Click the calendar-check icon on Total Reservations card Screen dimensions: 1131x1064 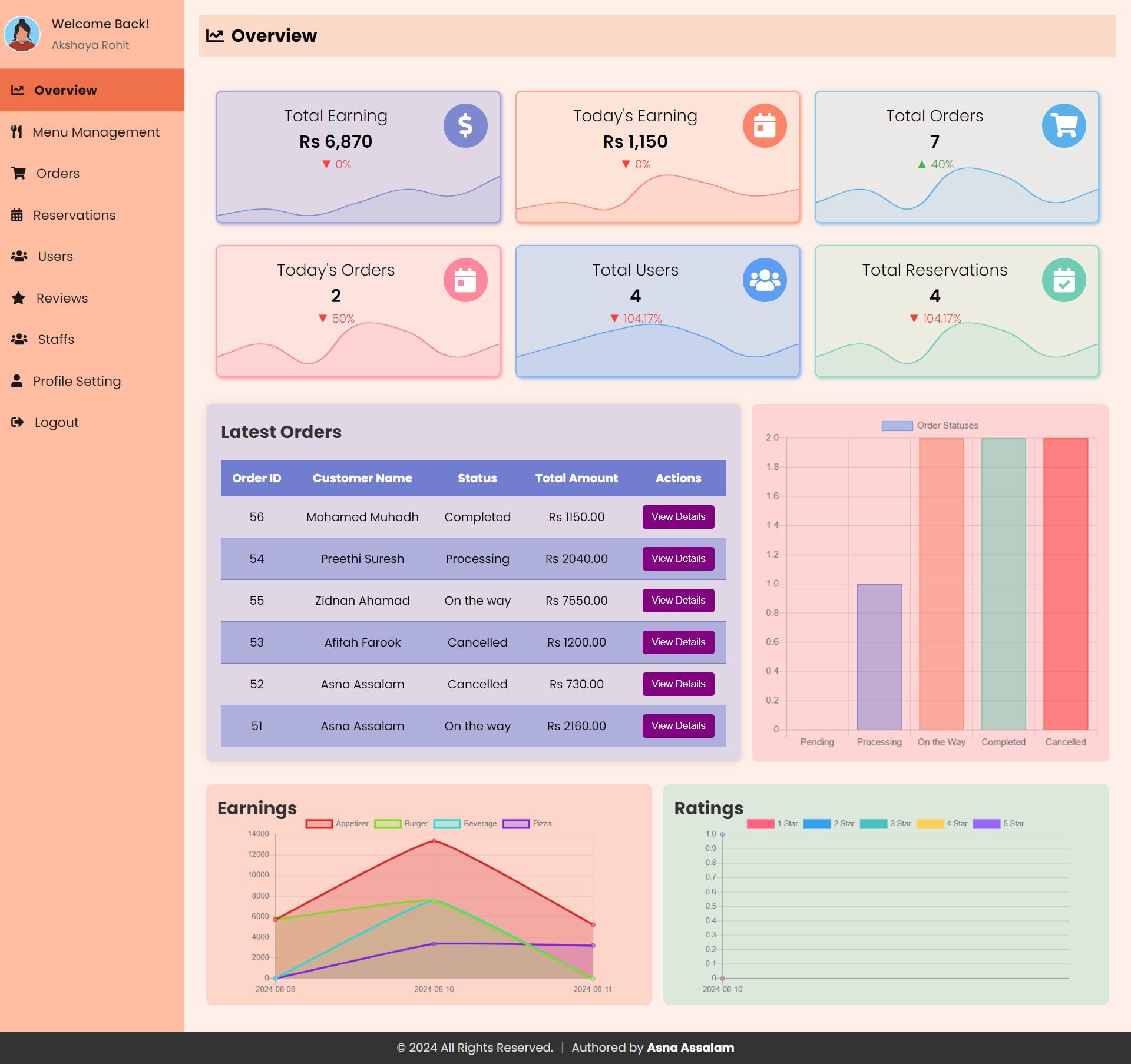(1064, 280)
